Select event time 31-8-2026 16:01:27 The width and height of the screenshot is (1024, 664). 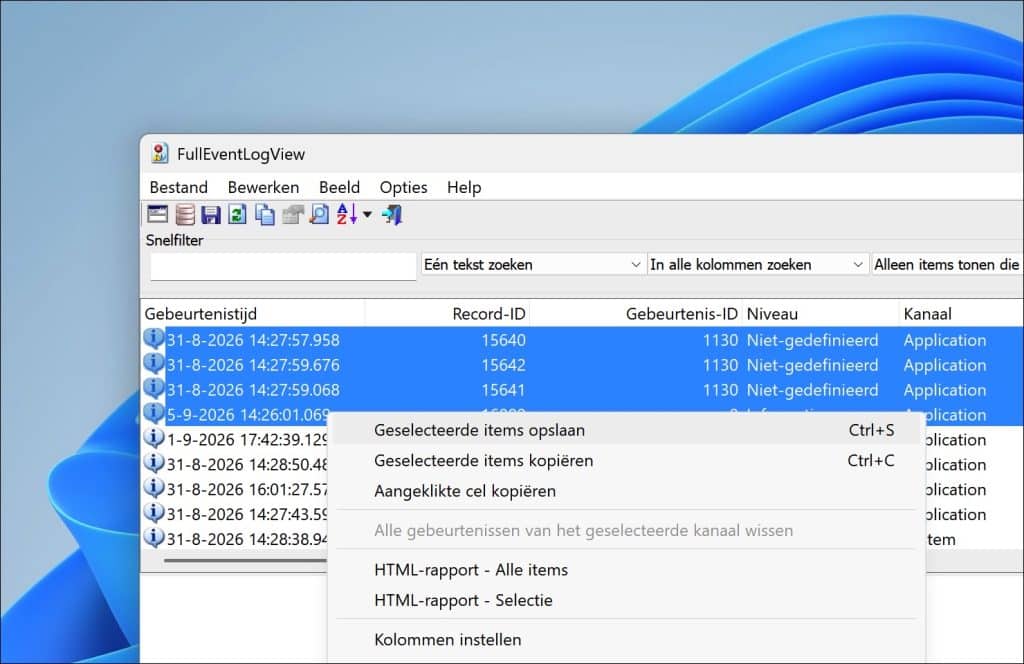[247, 489]
